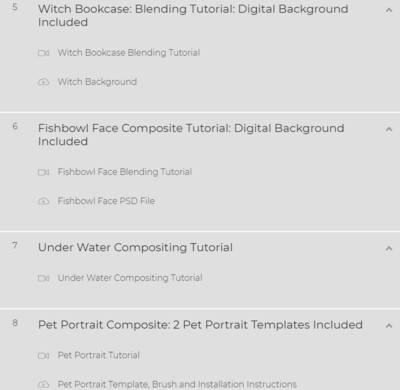Open Pet Portrait Template, Brush and Installation Instructions
The width and height of the screenshot is (400, 390).
[177, 384]
